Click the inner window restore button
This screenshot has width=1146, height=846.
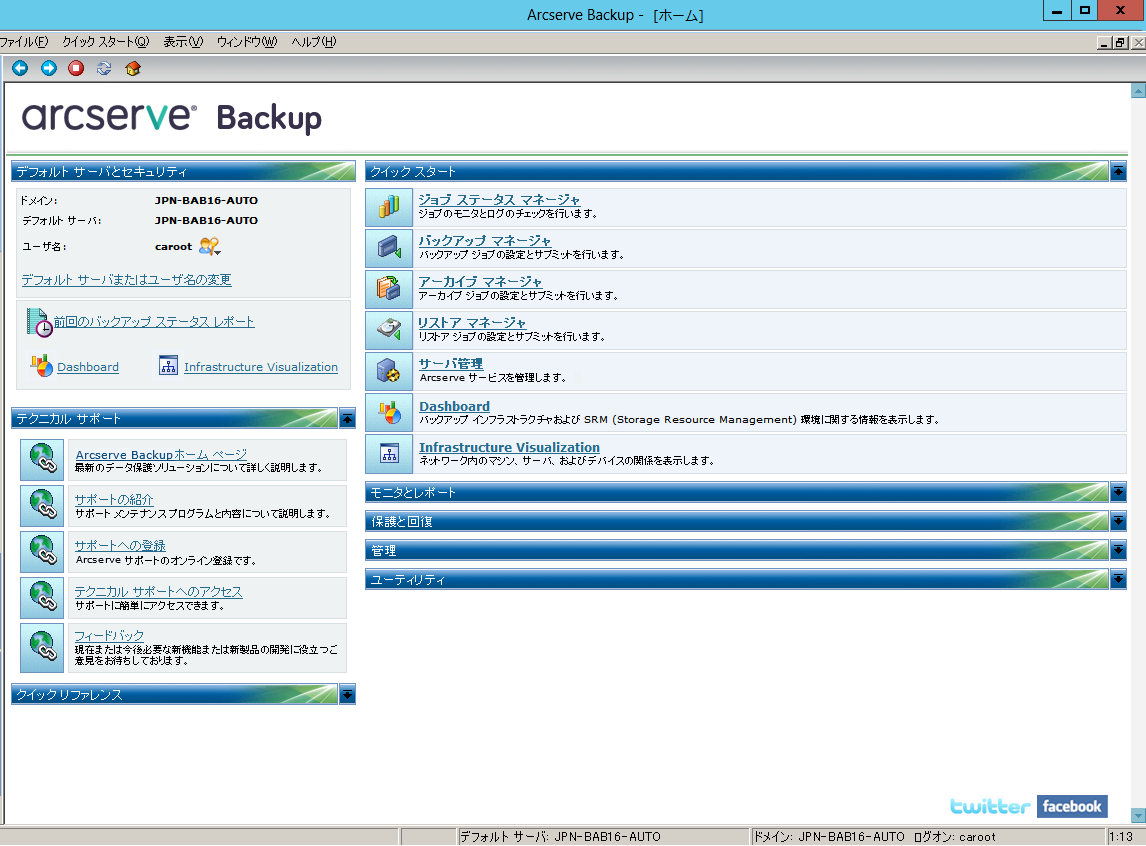tap(1120, 42)
